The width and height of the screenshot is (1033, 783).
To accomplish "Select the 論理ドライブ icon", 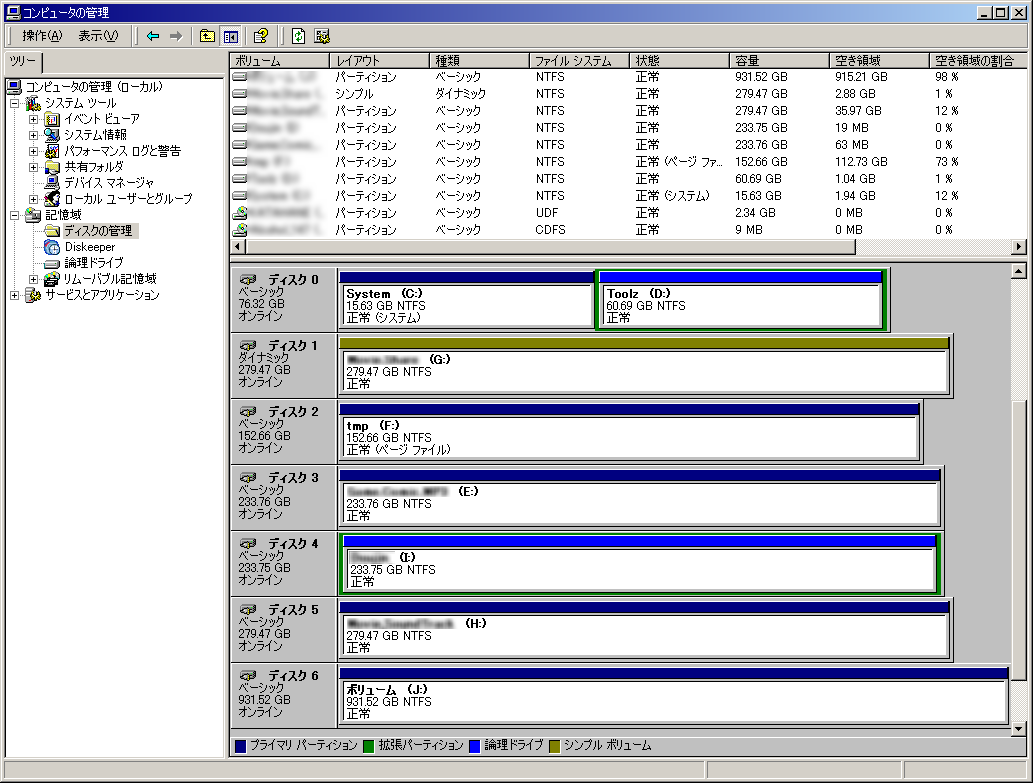I will (52, 263).
